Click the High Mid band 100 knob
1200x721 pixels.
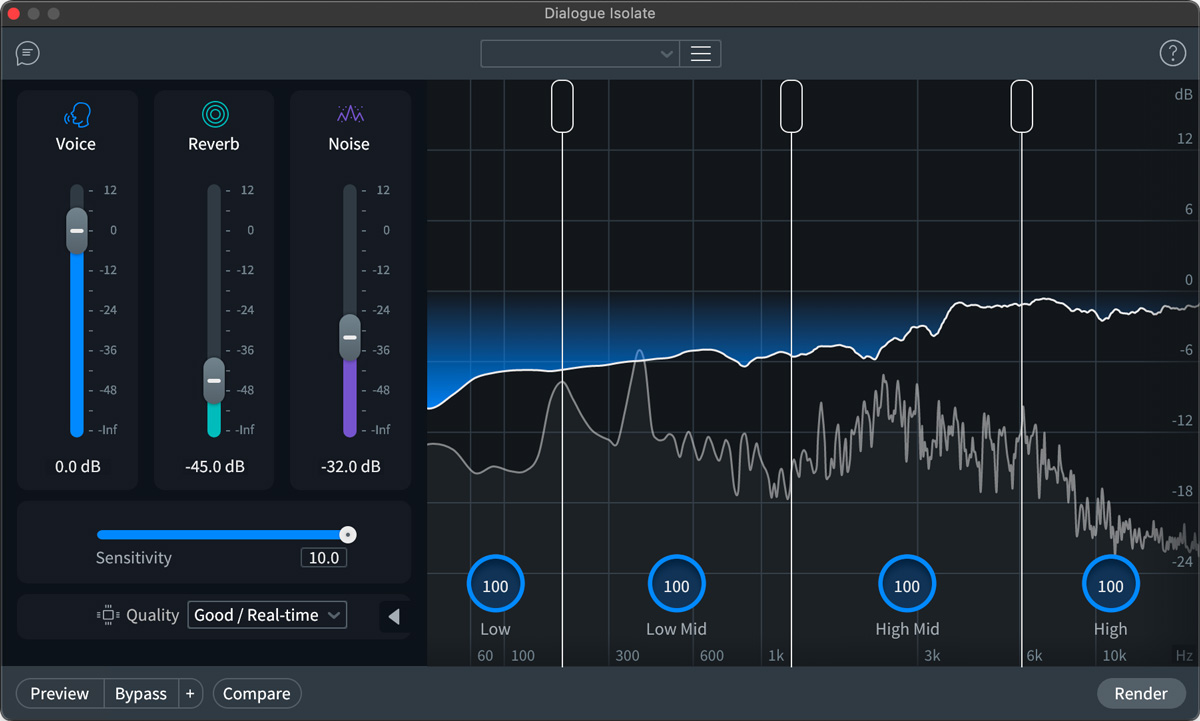point(907,586)
